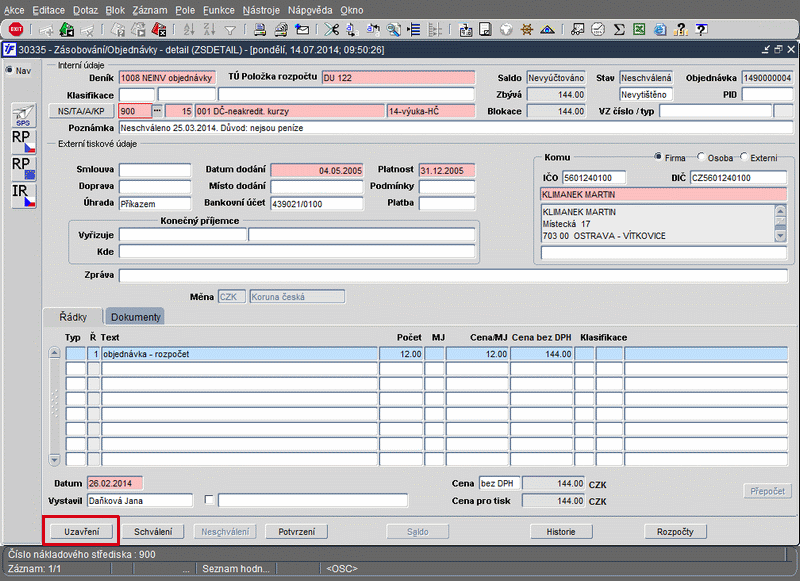Click the Datum dodání field 04.05.2005
The image size is (800, 581).
(317, 170)
